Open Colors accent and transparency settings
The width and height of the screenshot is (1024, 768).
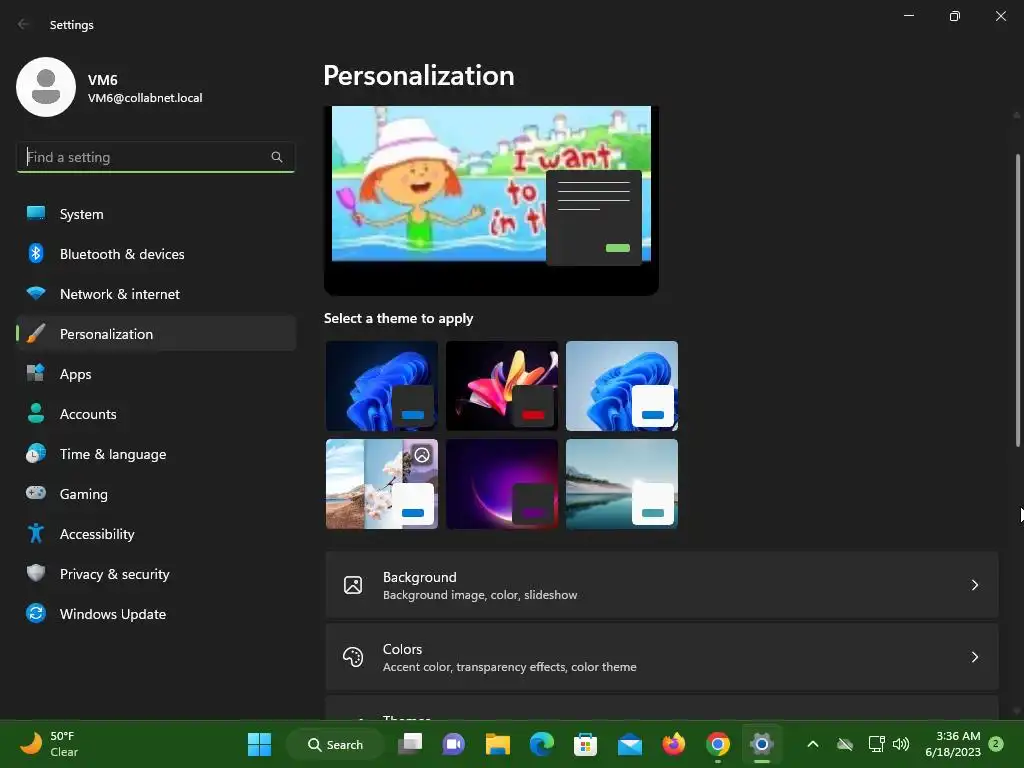[x=662, y=657]
